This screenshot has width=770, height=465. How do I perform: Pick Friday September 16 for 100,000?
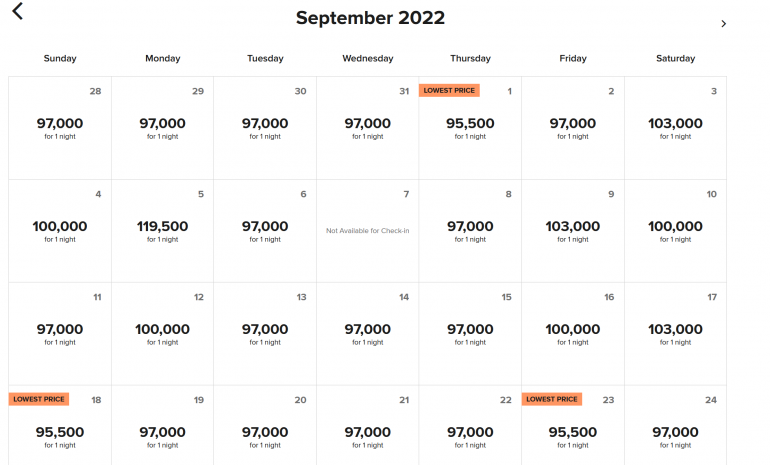click(573, 333)
